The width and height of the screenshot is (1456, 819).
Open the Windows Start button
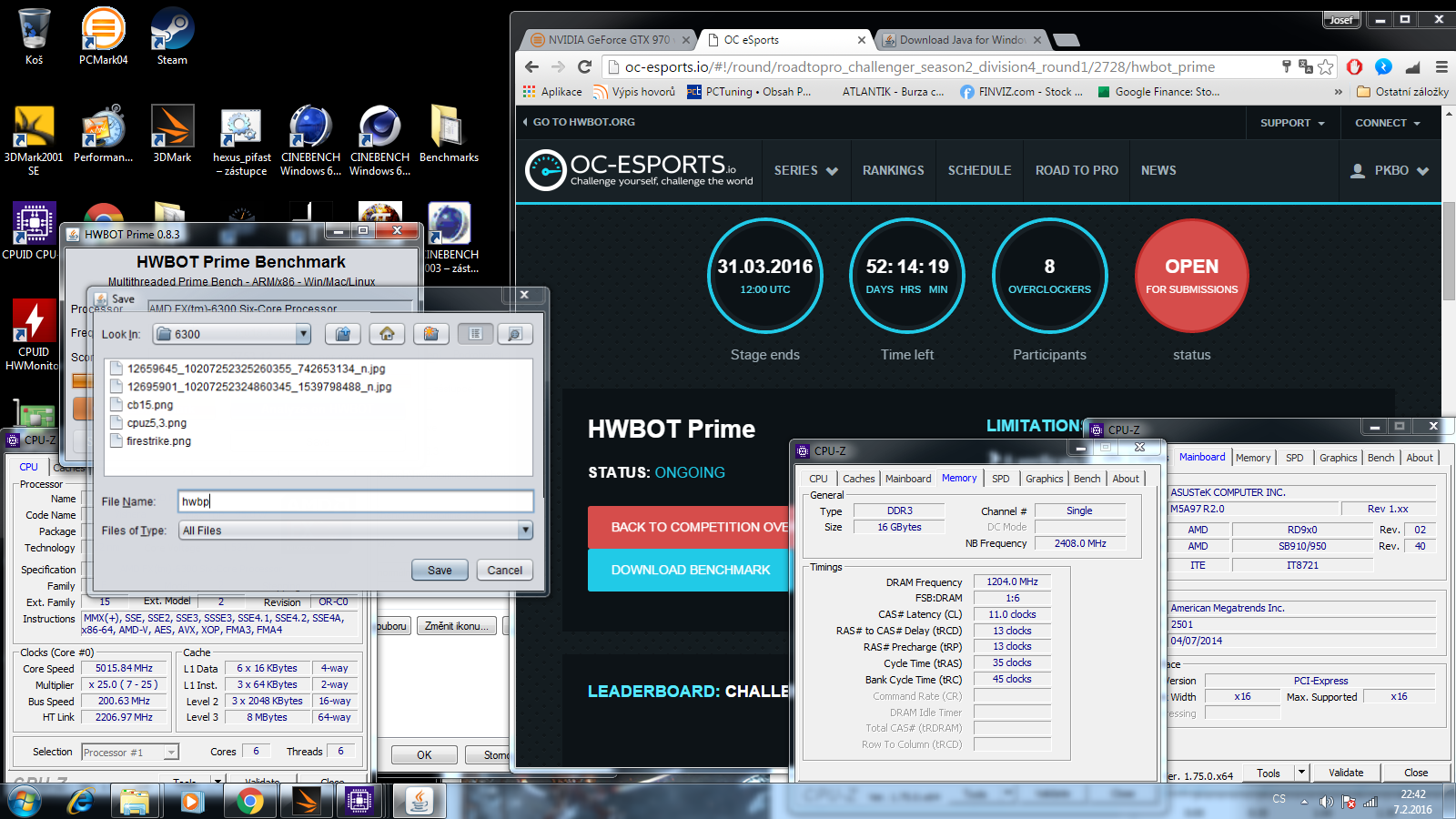pos(25,802)
